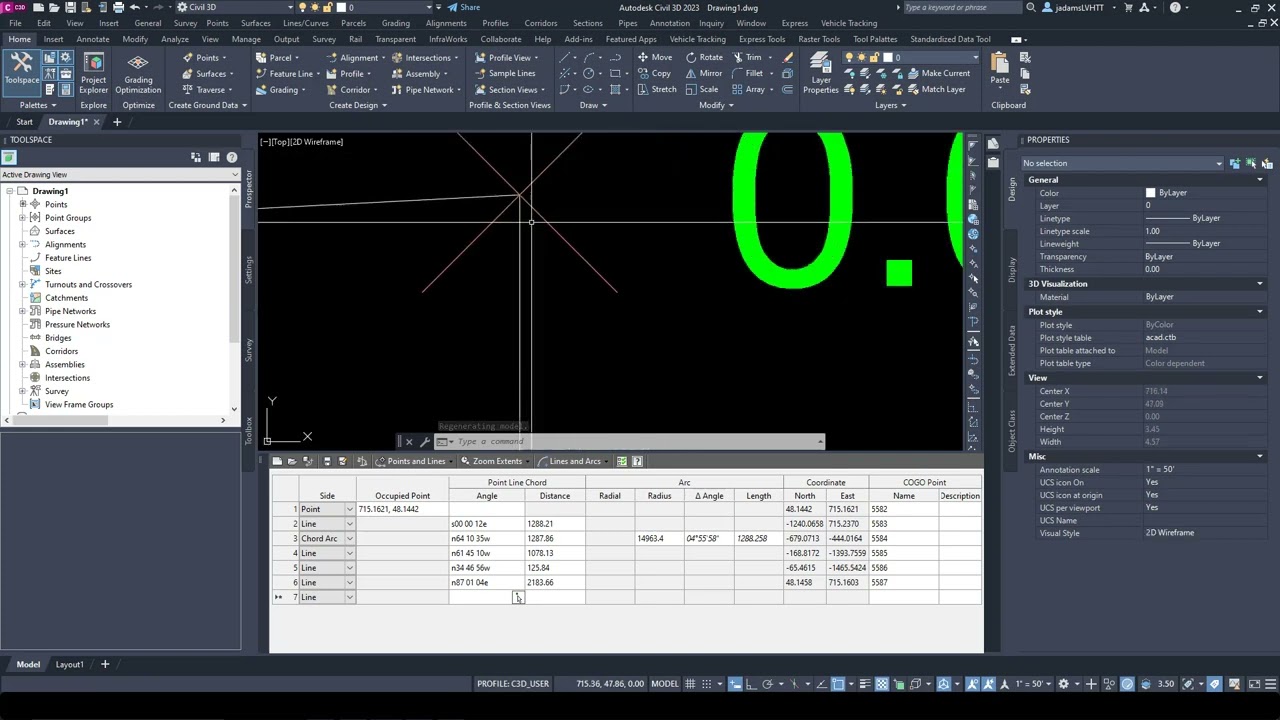The image size is (1280, 720).
Task: Click the command line customize wrench icon
Action: point(424,441)
